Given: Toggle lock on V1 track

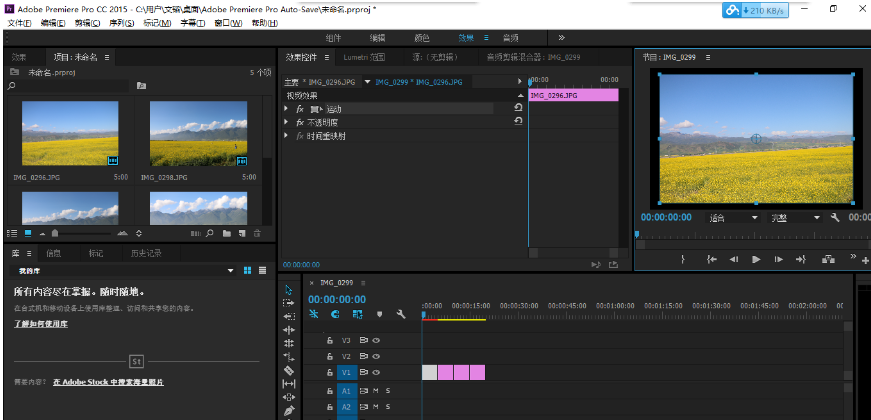Looking at the screenshot, I should pyautogui.click(x=329, y=372).
